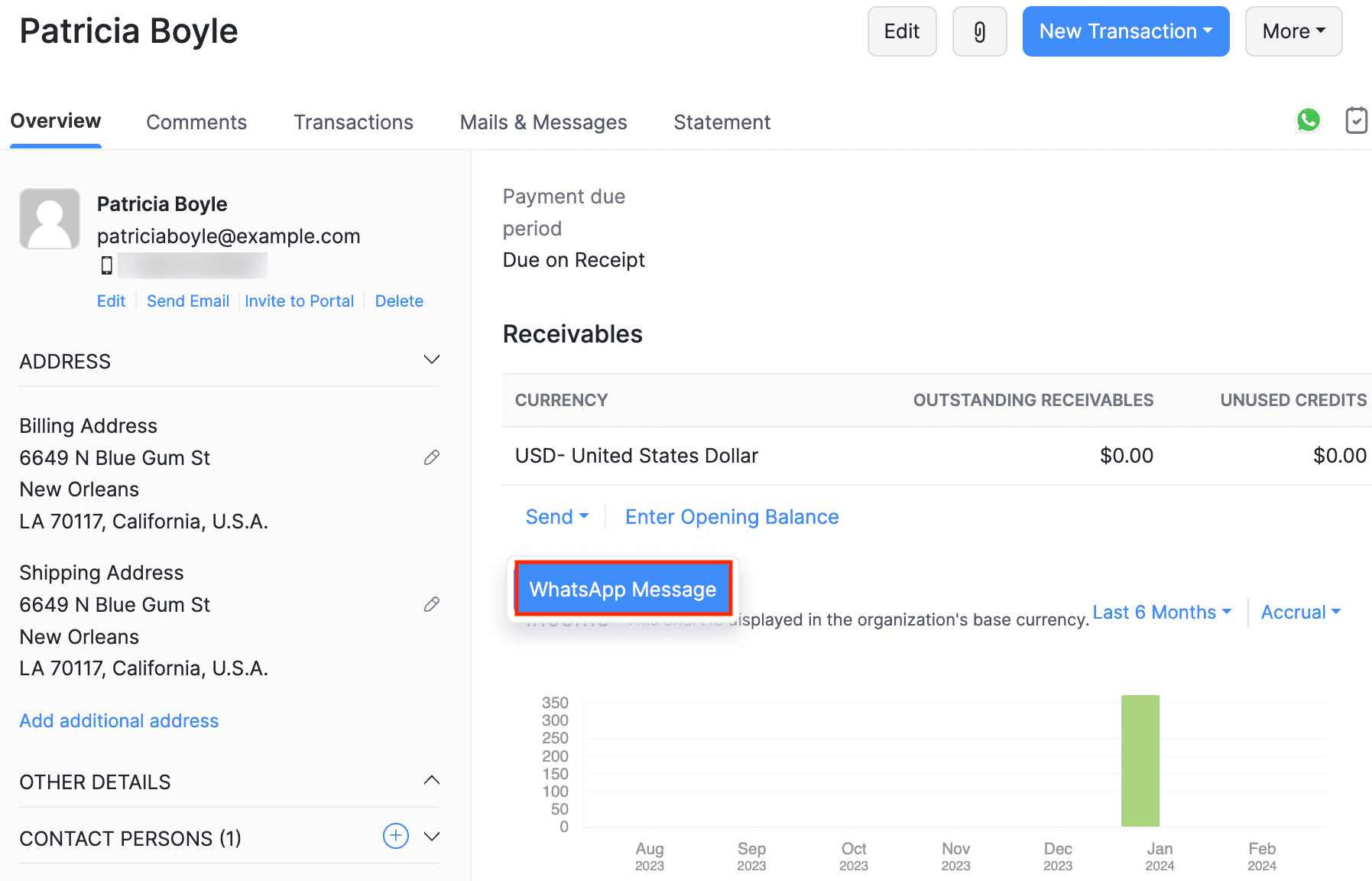
Task: Open the Mails & Messages tab
Action: tap(543, 122)
